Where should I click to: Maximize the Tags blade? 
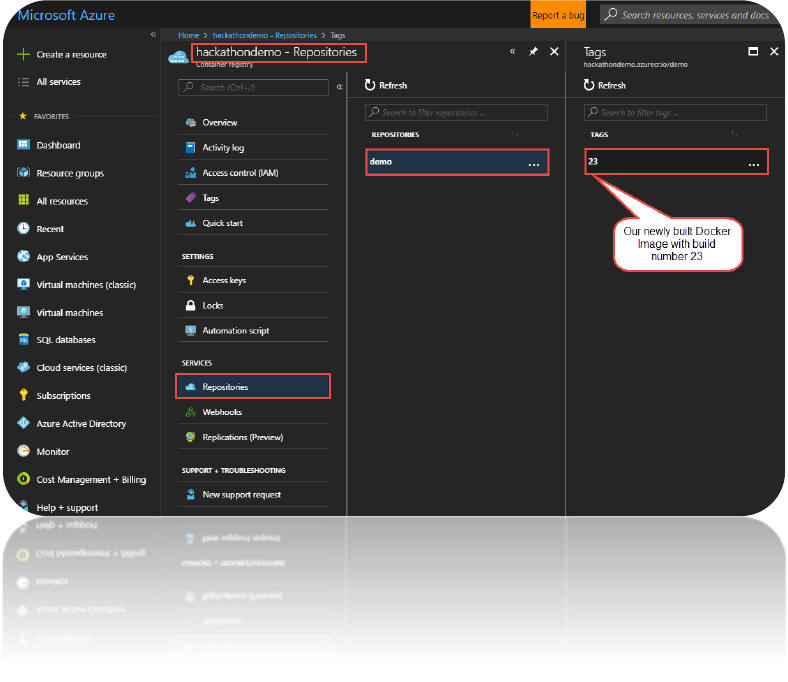753,51
